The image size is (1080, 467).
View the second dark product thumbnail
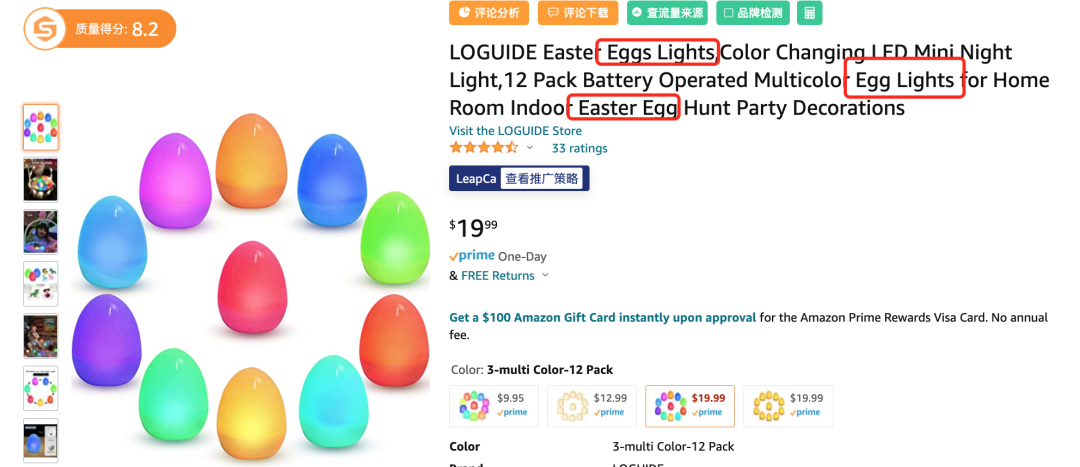coord(41,179)
